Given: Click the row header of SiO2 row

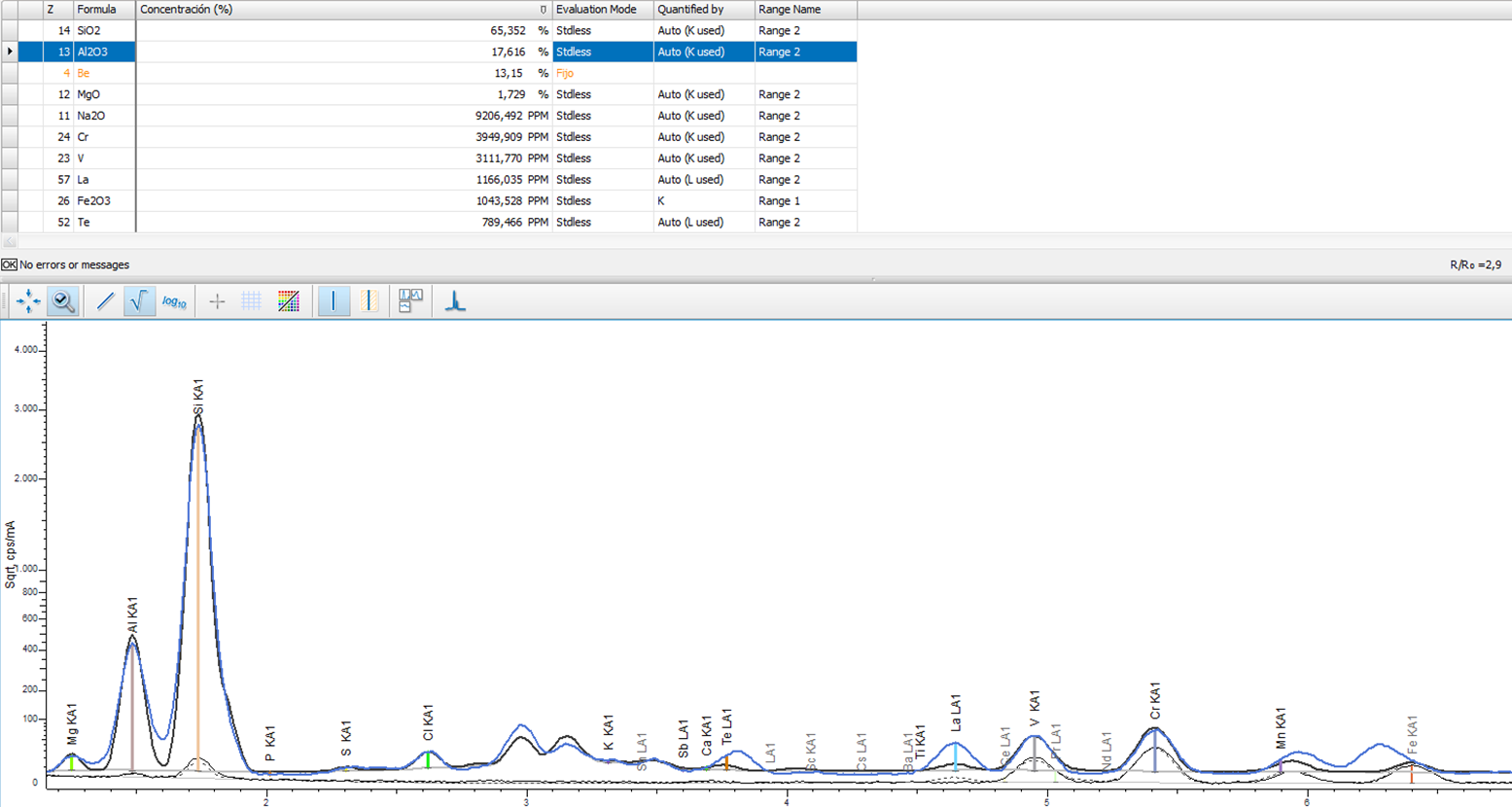Looking at the screenshot, I should (10, 31).
